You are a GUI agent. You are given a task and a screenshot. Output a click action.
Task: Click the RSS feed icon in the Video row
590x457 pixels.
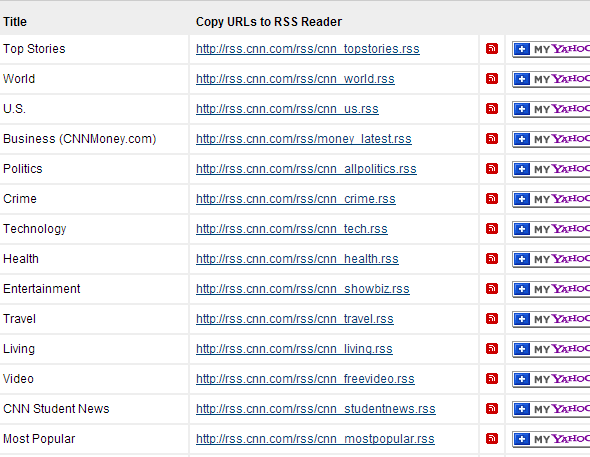pyautogui.click(x=492, y=378)
